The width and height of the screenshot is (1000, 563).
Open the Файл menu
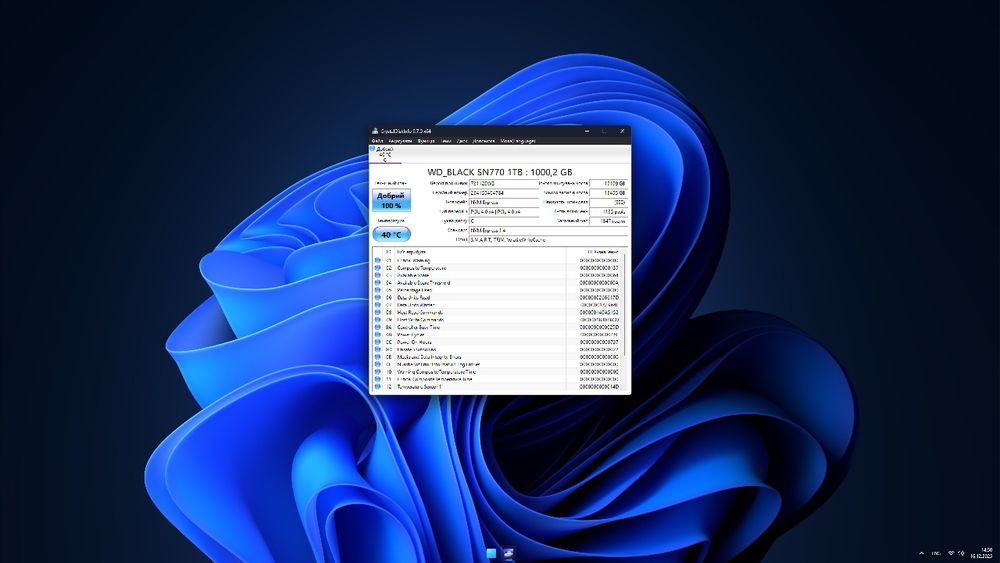coord(377,141)
